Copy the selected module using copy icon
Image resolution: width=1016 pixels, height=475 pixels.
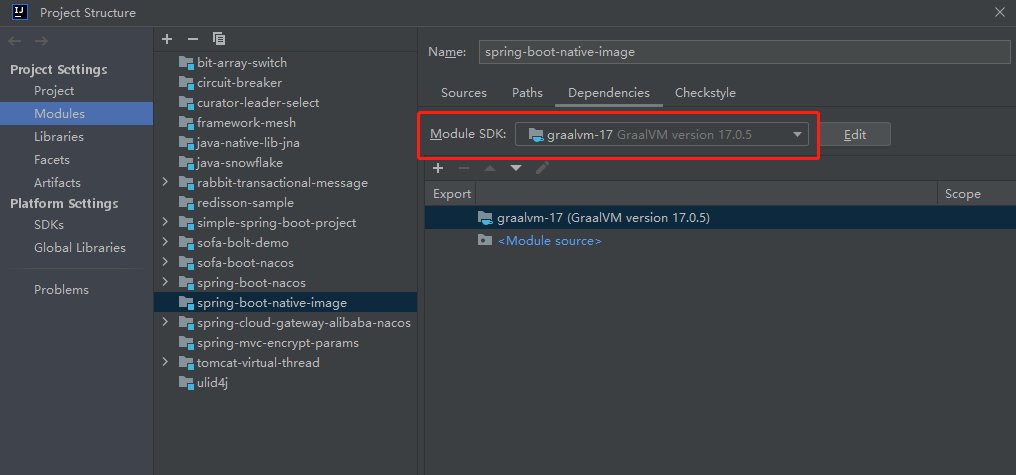(x=219, y=39)
